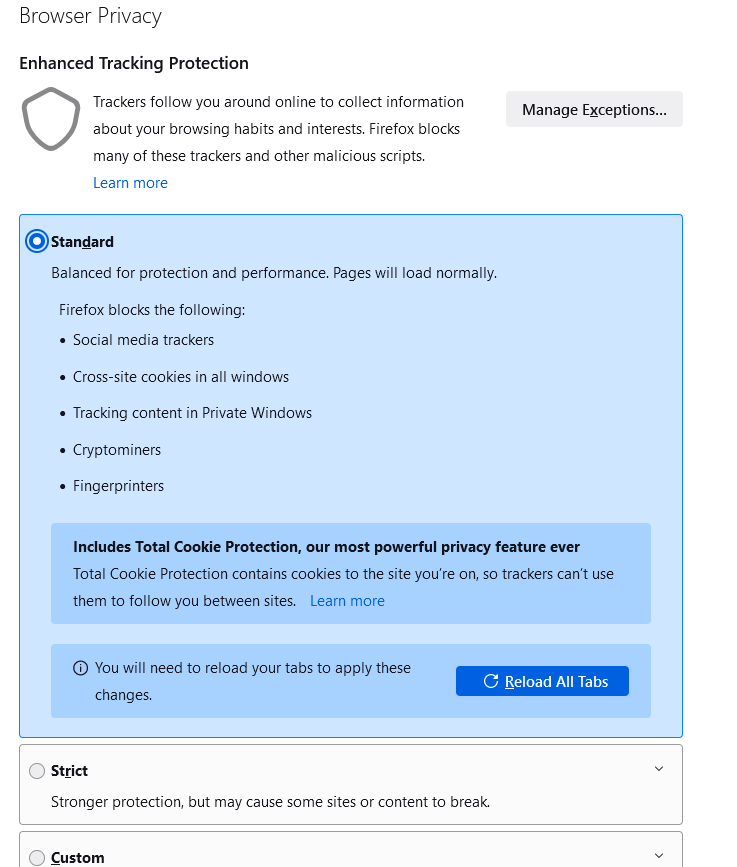
Task: Click the shield icon beside the tracker description
Action: tap(51, 120)
